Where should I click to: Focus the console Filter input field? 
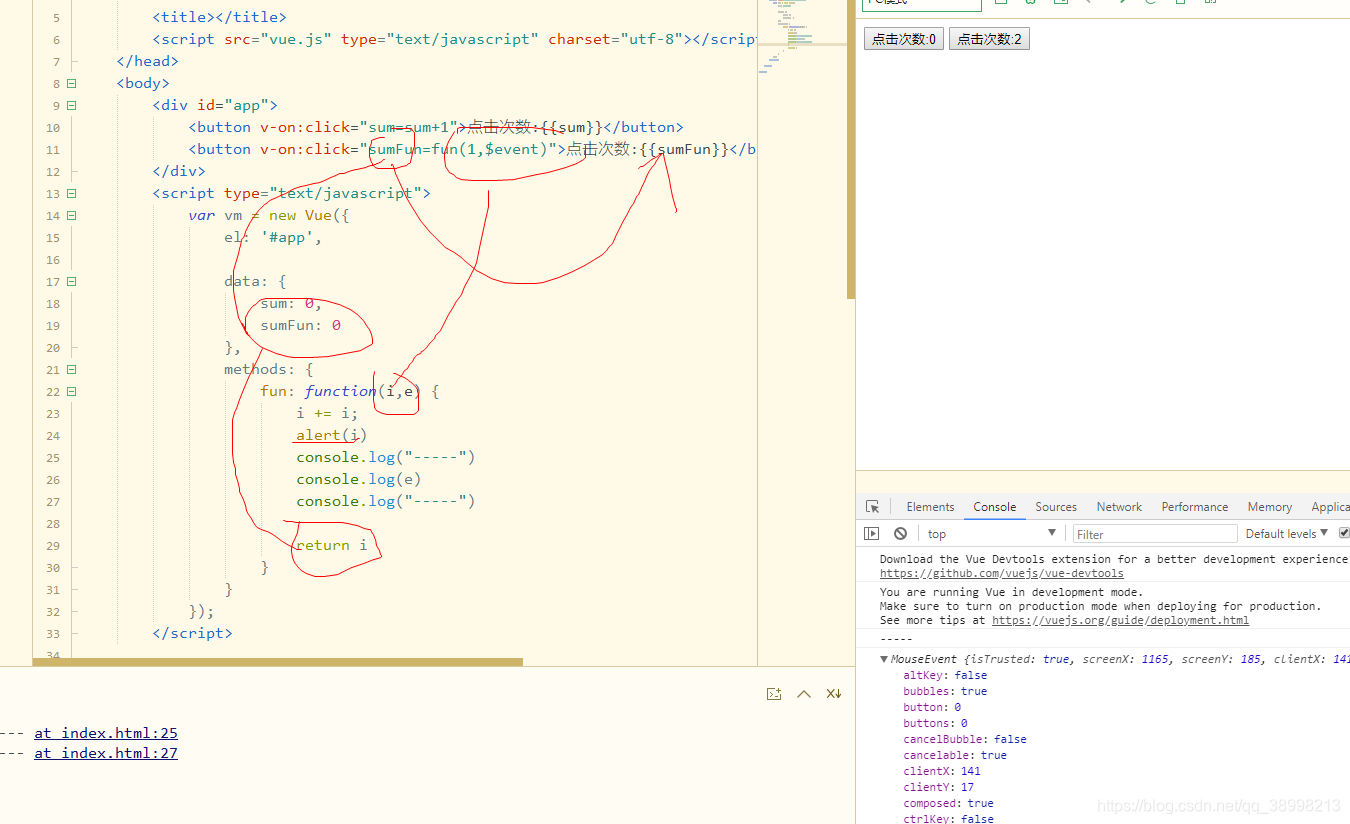click(x=1155, y=534)
